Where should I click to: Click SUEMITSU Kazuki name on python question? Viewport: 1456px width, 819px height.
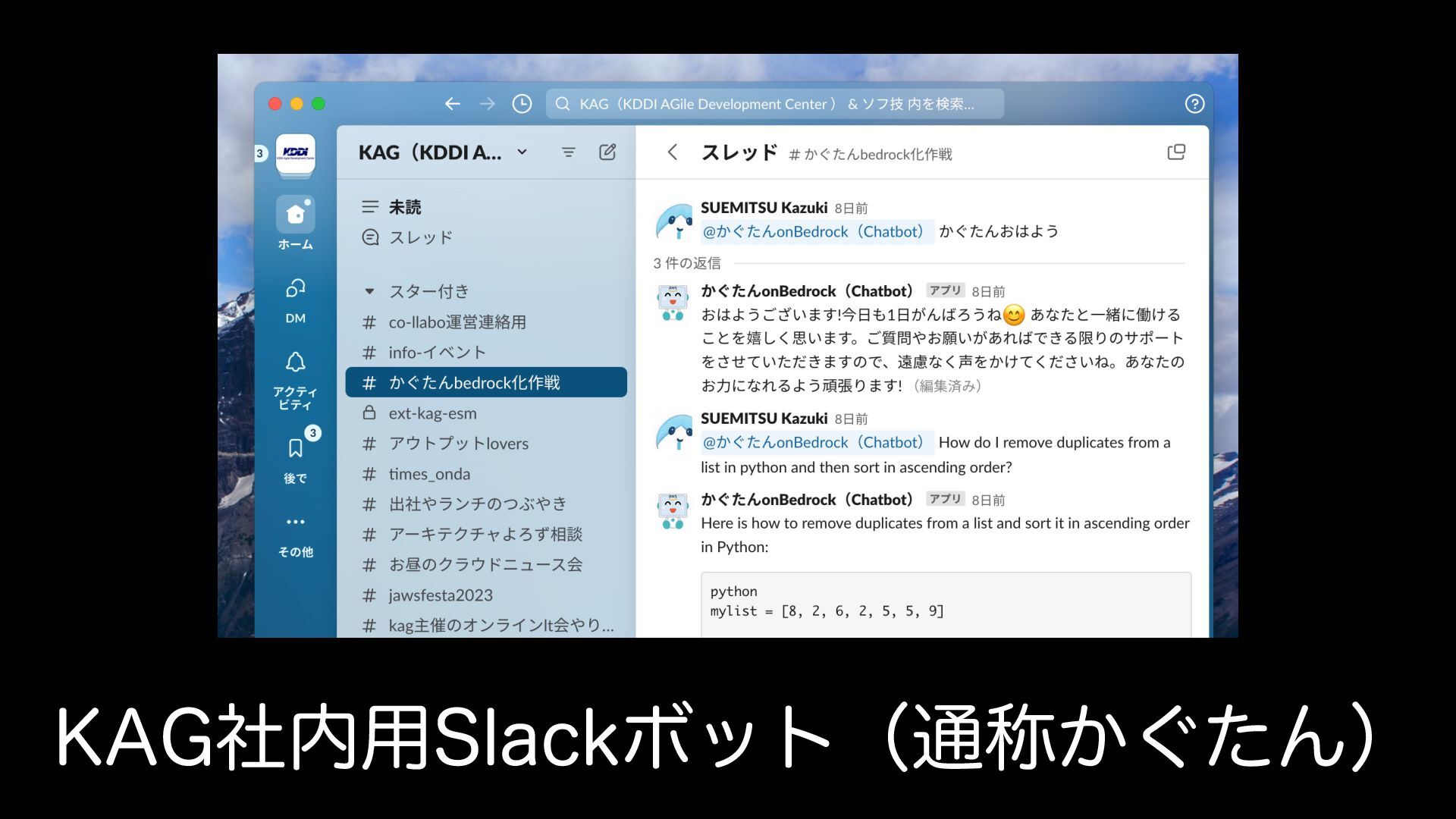coord(764,419)
